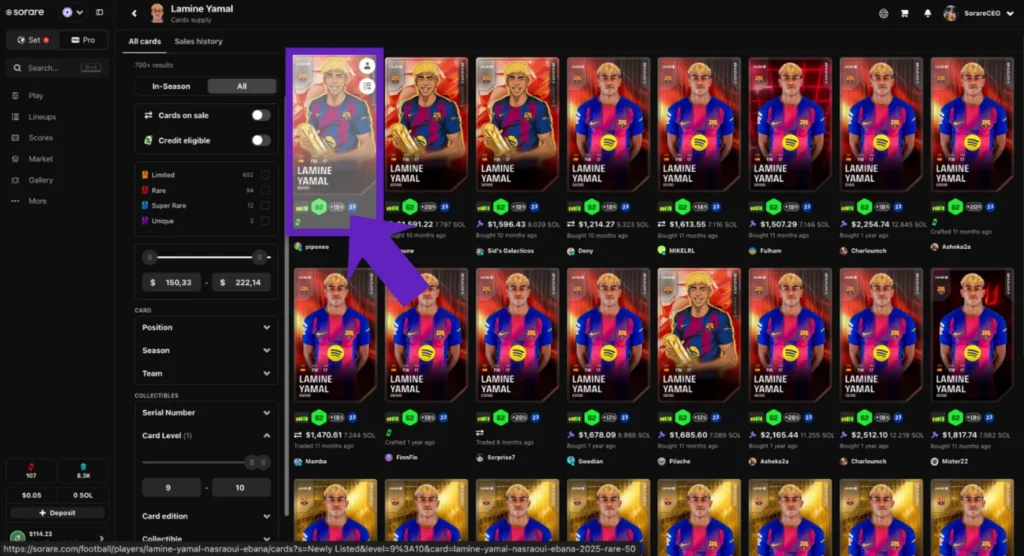Viewport: 1024px width, 556px height.
Task: Open Play in the sidebar
Action: (x=35, y=95)
